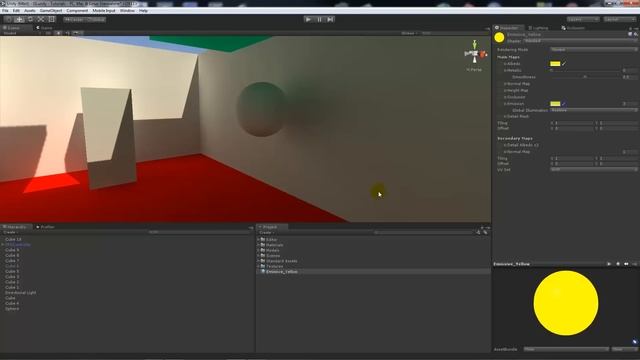Screen dimensions: 640x360
Task: Toggle scene lighting button in Scene bar
Action: tap(58, 33)
